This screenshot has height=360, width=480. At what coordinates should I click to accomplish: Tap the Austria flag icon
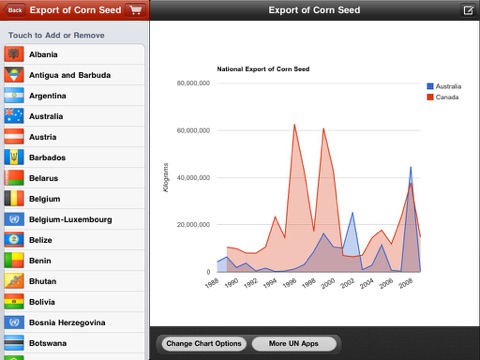(14, 137)
